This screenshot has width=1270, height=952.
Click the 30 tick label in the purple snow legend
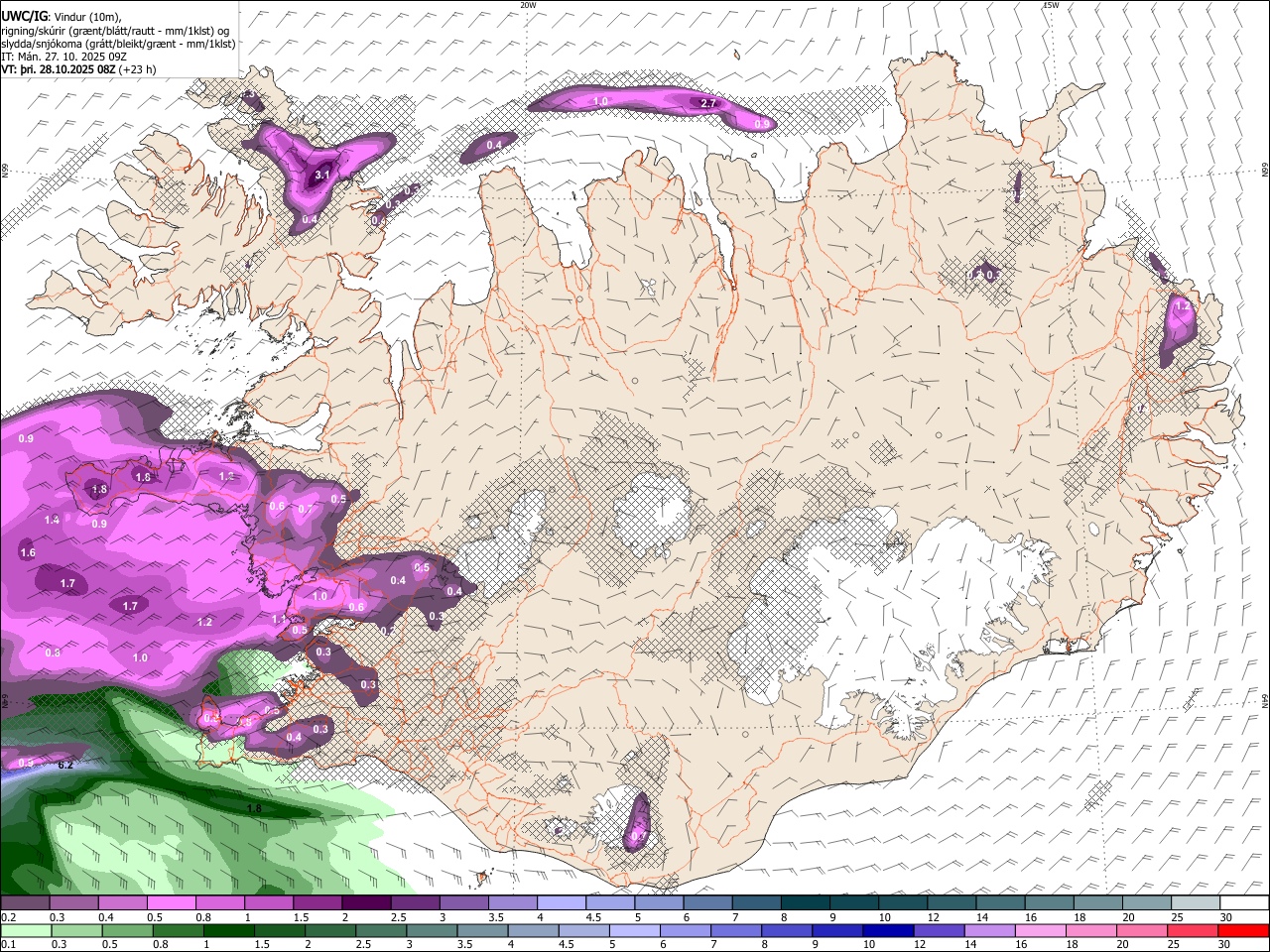[x=1226, y=917]
